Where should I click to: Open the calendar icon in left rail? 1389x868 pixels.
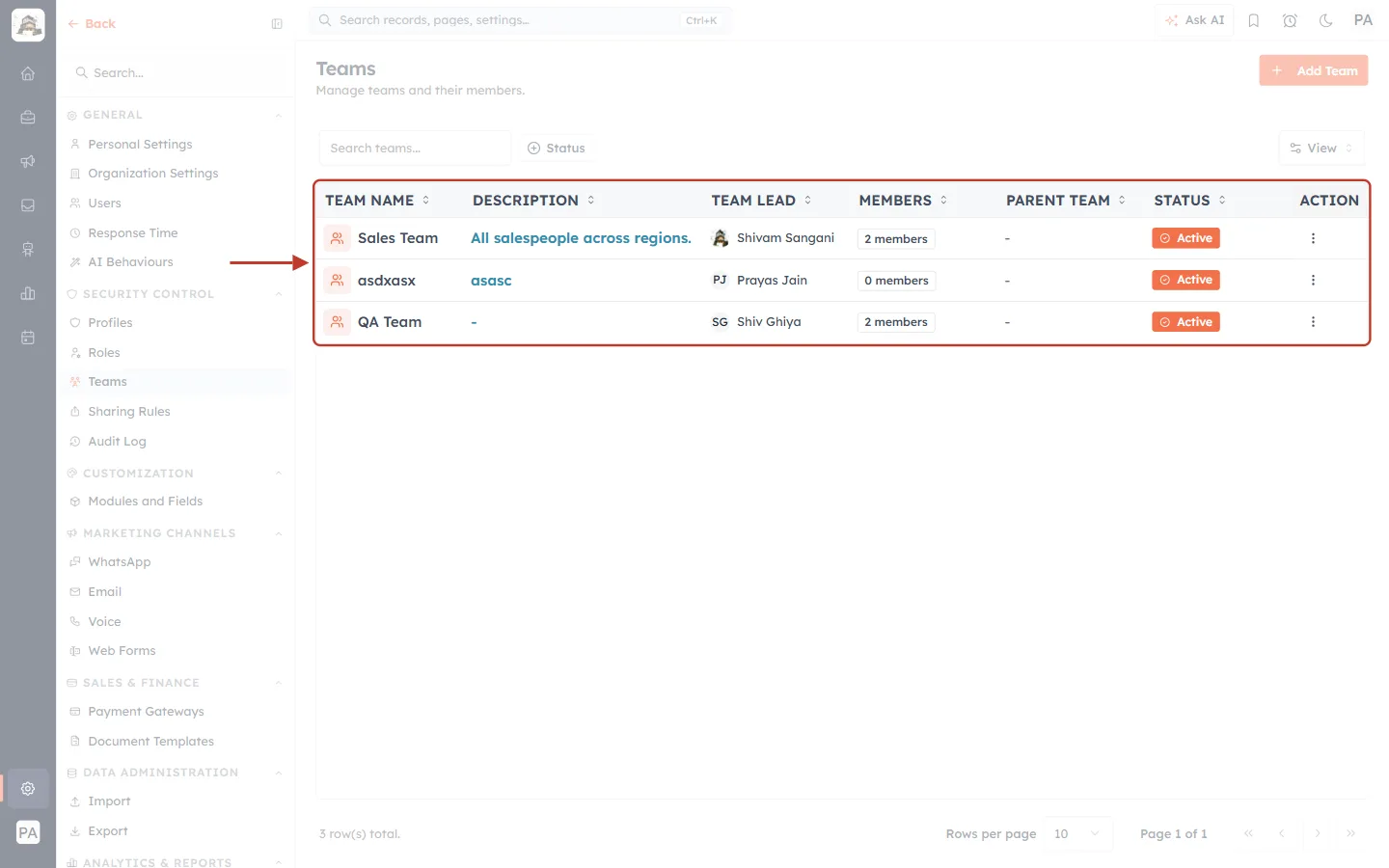[x=28, y=338]
